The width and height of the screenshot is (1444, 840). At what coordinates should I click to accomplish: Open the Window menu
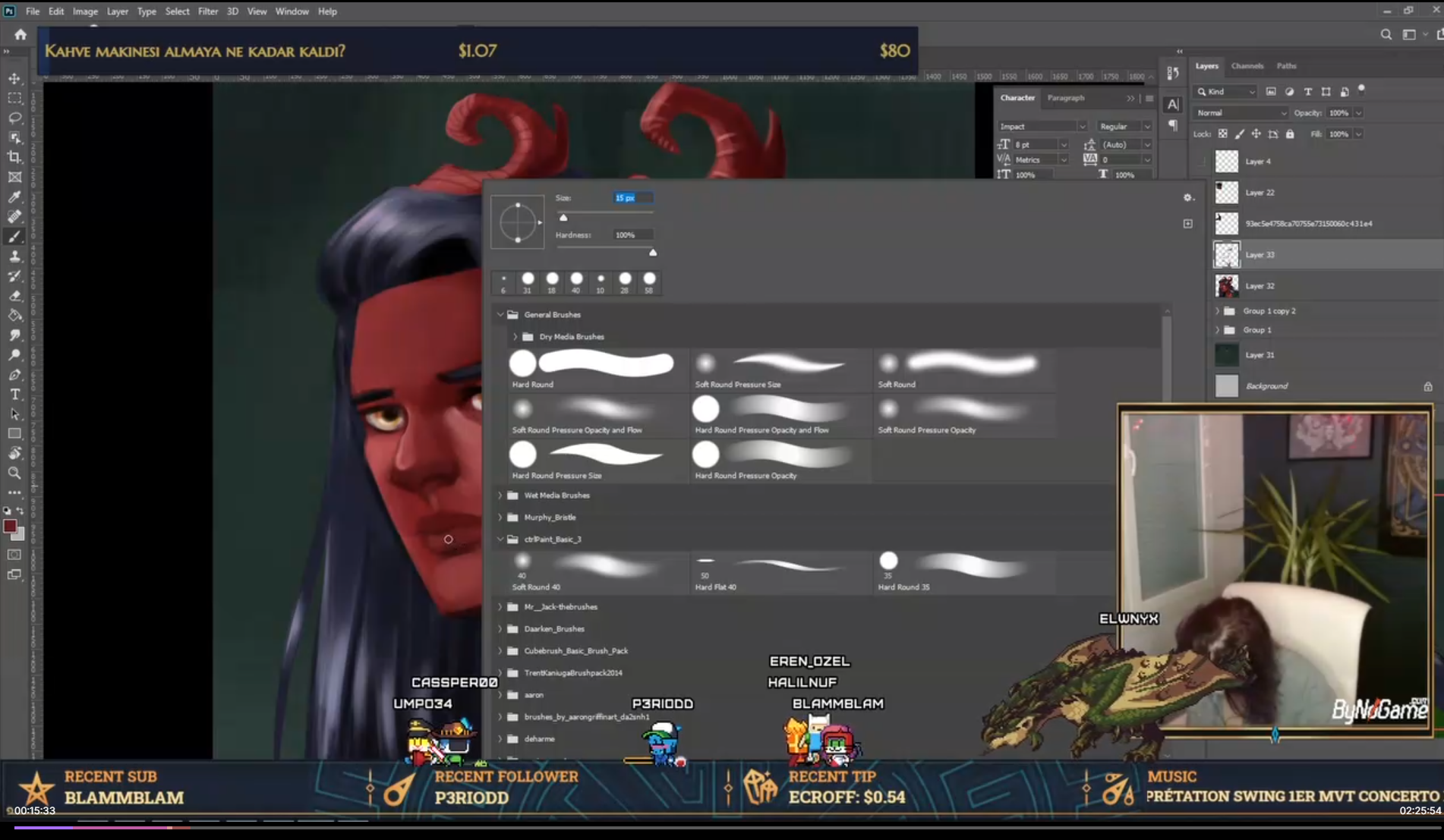[x=292, y=11]
